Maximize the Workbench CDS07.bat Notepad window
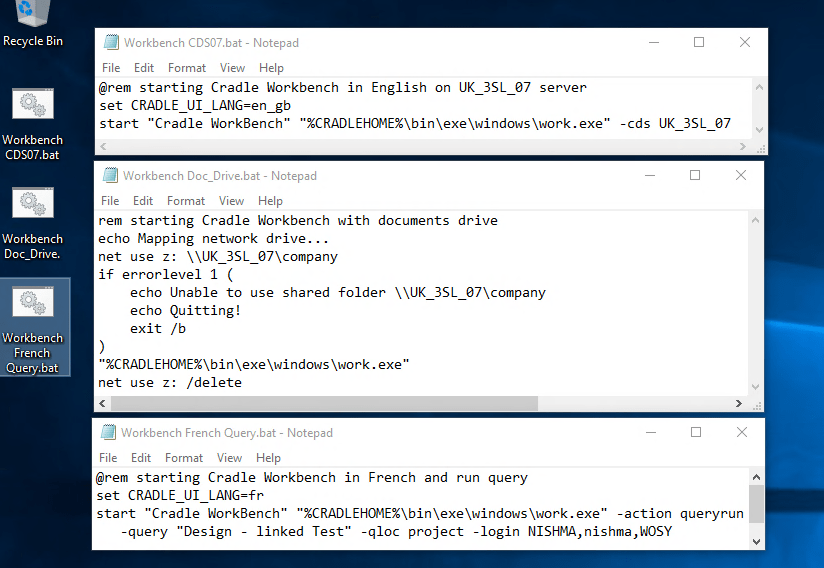824x568 pixels. point(699,42)
